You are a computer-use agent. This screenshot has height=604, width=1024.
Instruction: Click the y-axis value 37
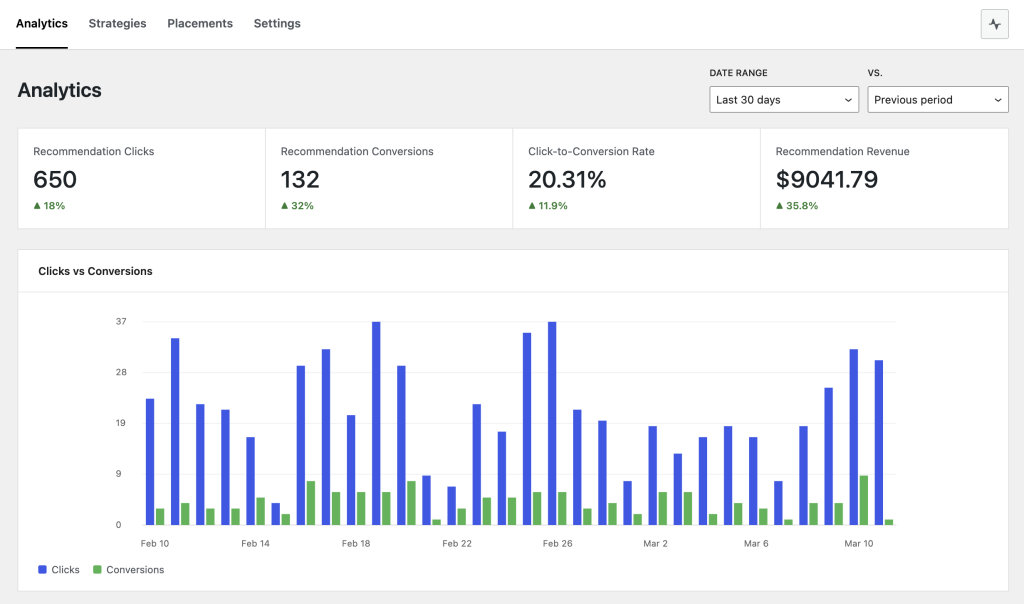pyautogui.click(x=121, y=321)
